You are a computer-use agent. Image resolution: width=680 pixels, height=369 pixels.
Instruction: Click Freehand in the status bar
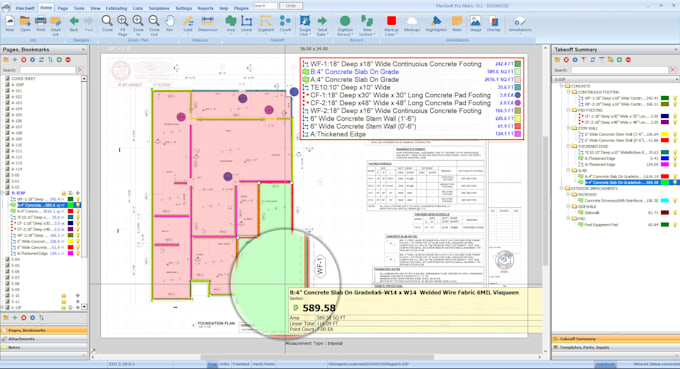241,364
